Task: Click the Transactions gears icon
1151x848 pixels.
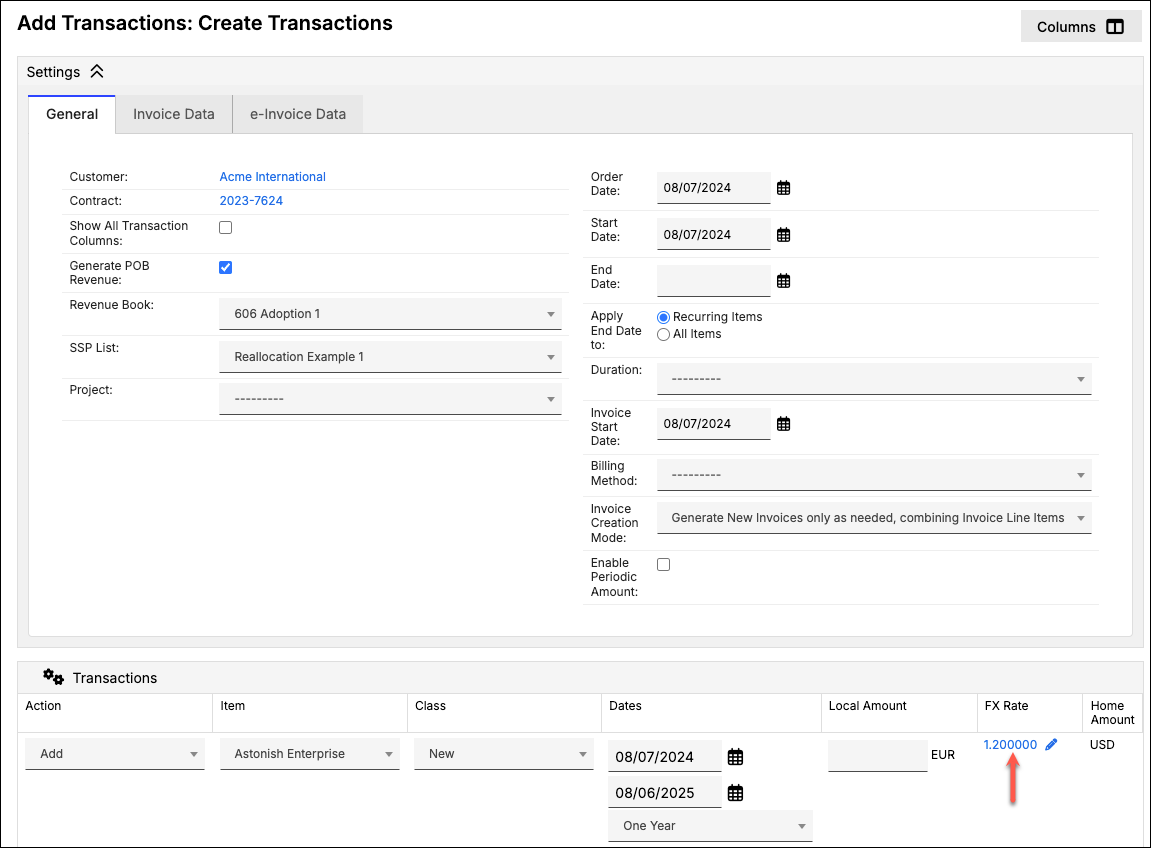Action: click(53, 676)
